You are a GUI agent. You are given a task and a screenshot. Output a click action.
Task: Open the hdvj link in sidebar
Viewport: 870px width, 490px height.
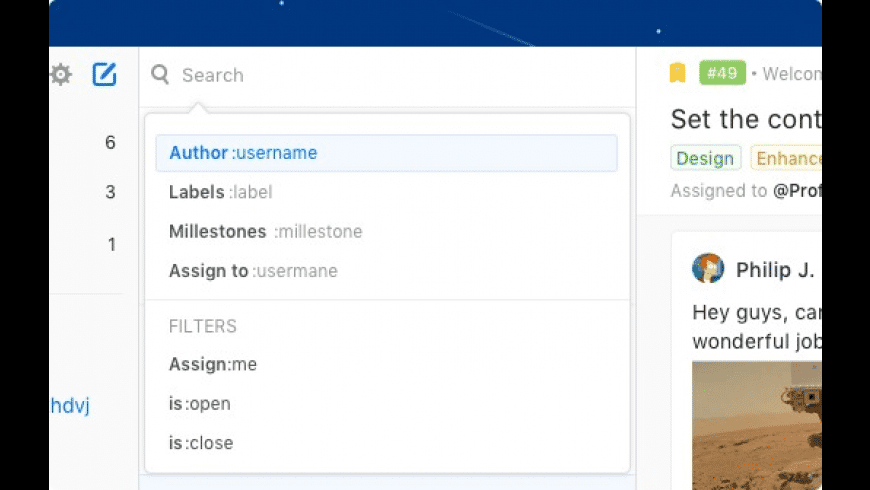point(70,406)
